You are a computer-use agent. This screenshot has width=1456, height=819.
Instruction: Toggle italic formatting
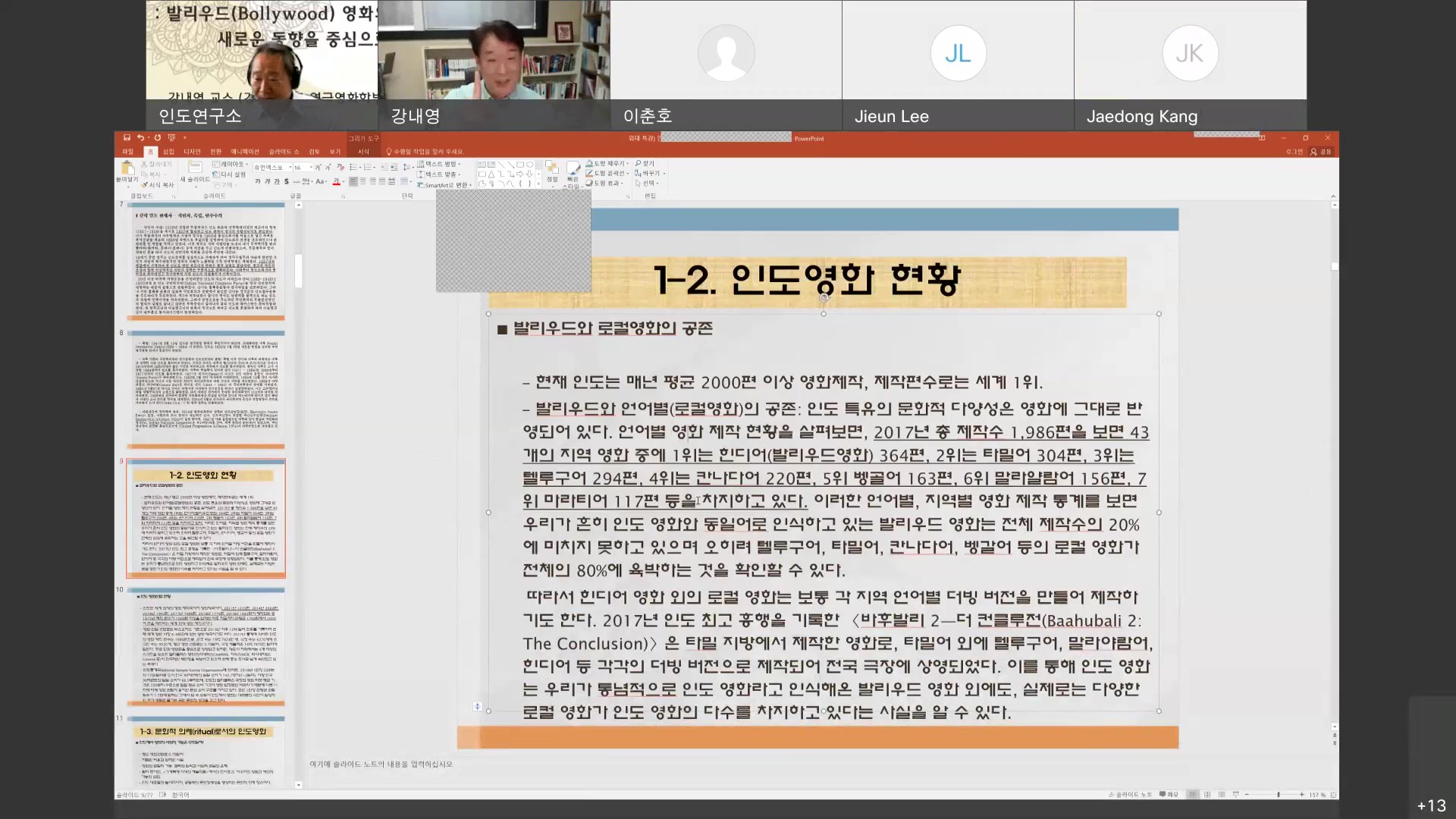pos(268,181)
